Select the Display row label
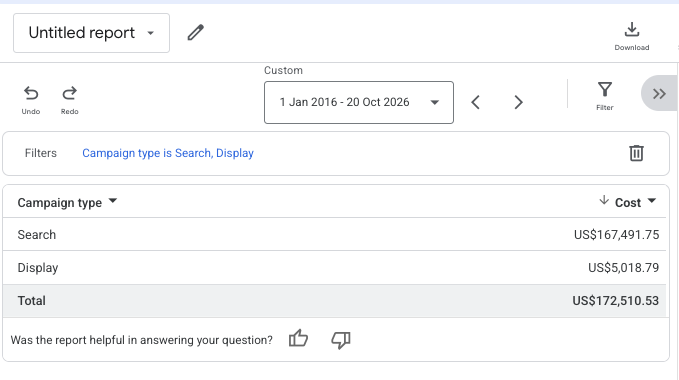 click(38, 268)
